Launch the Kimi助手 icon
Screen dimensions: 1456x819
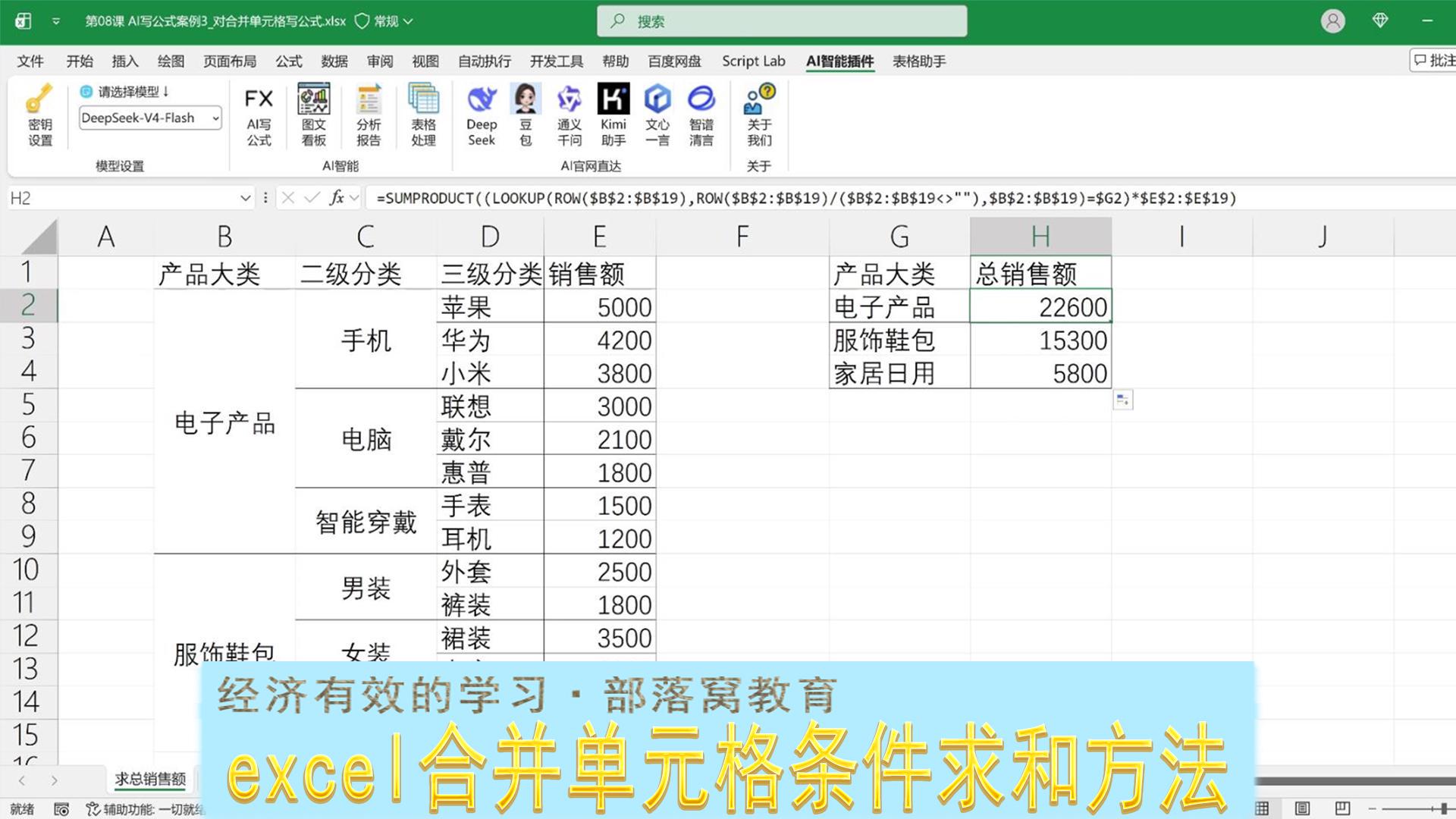coord(613,115)
